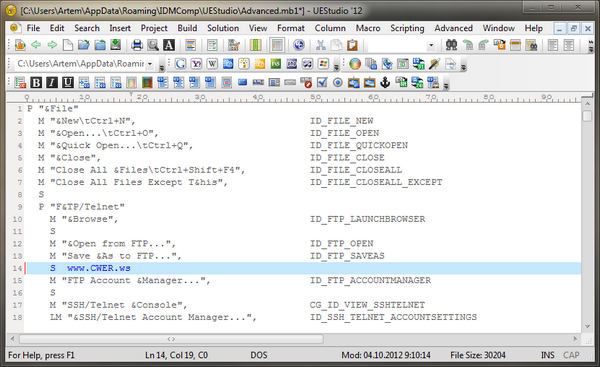
Task: Open the File menu
Action: pos(33,28)
